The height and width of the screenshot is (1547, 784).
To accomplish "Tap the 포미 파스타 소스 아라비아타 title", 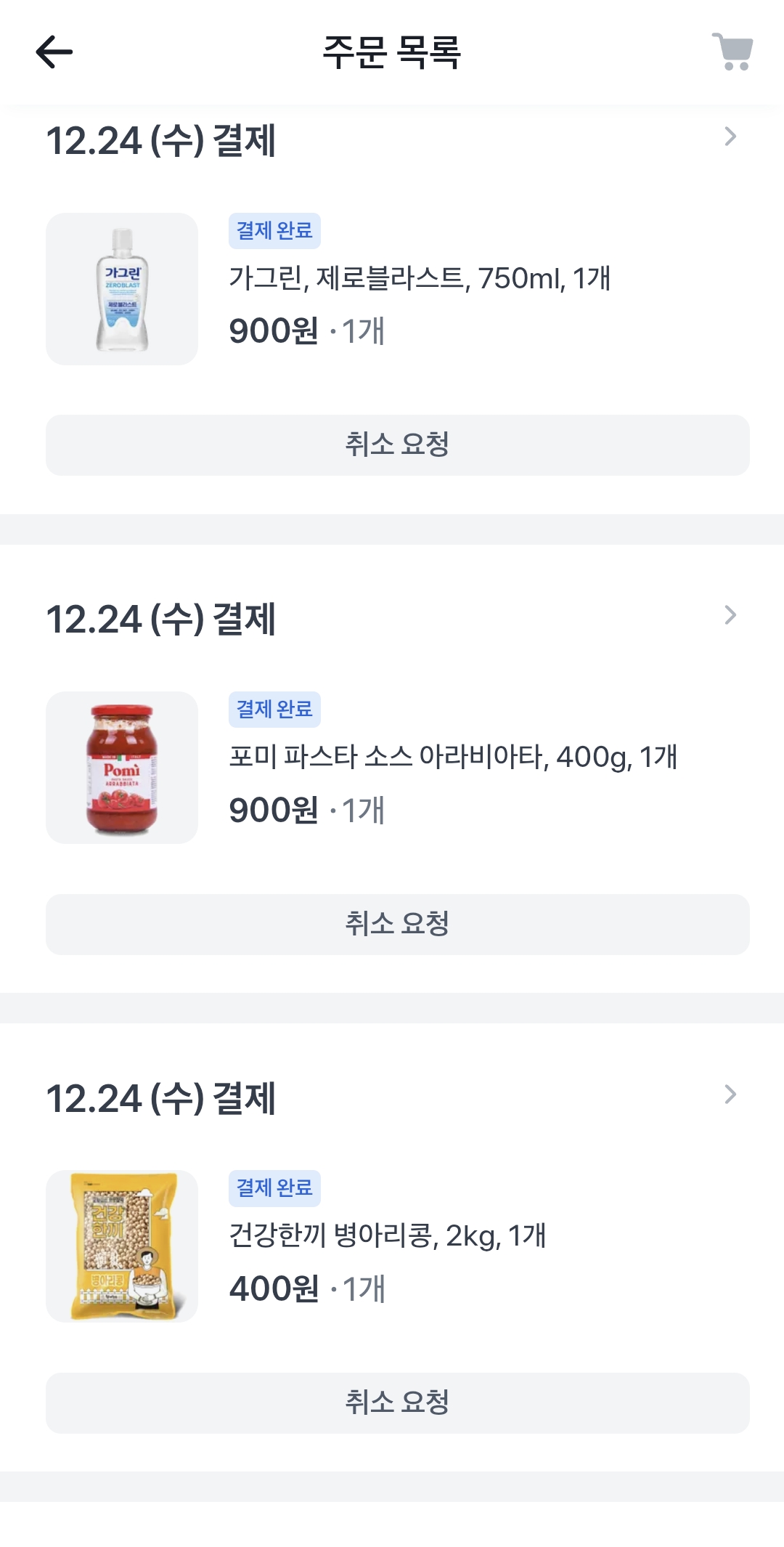I will tap(453, 757).
